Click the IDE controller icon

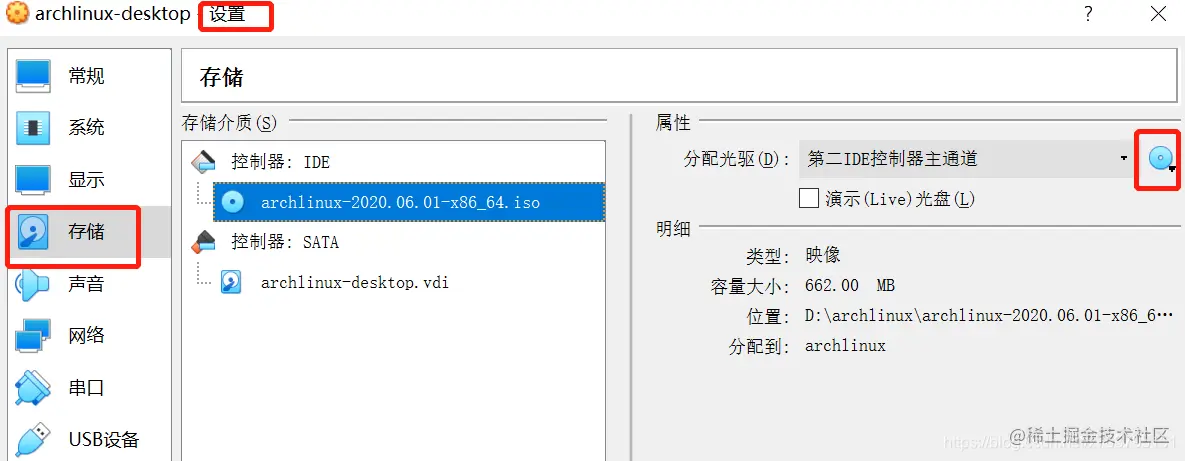coord(203,161)
